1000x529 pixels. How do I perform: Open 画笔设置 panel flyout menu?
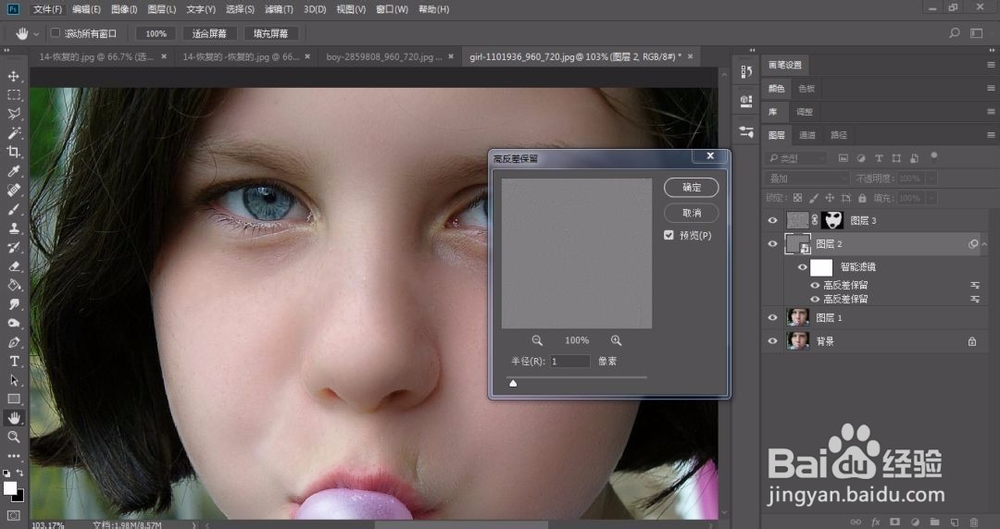click(990, 65)
